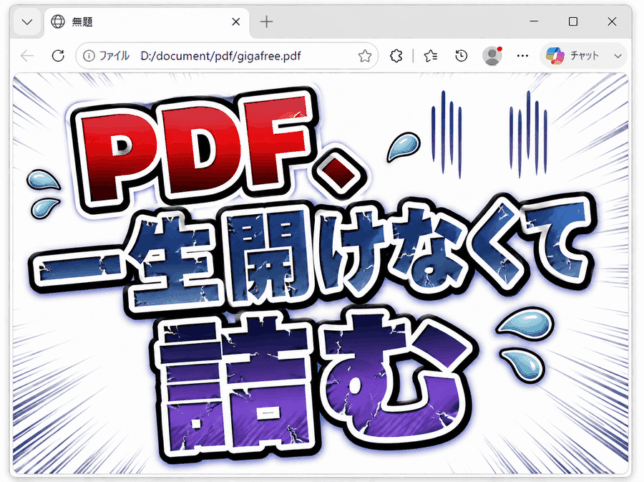Minimize the browser window
Screen dimensions: 644x482
534,21
